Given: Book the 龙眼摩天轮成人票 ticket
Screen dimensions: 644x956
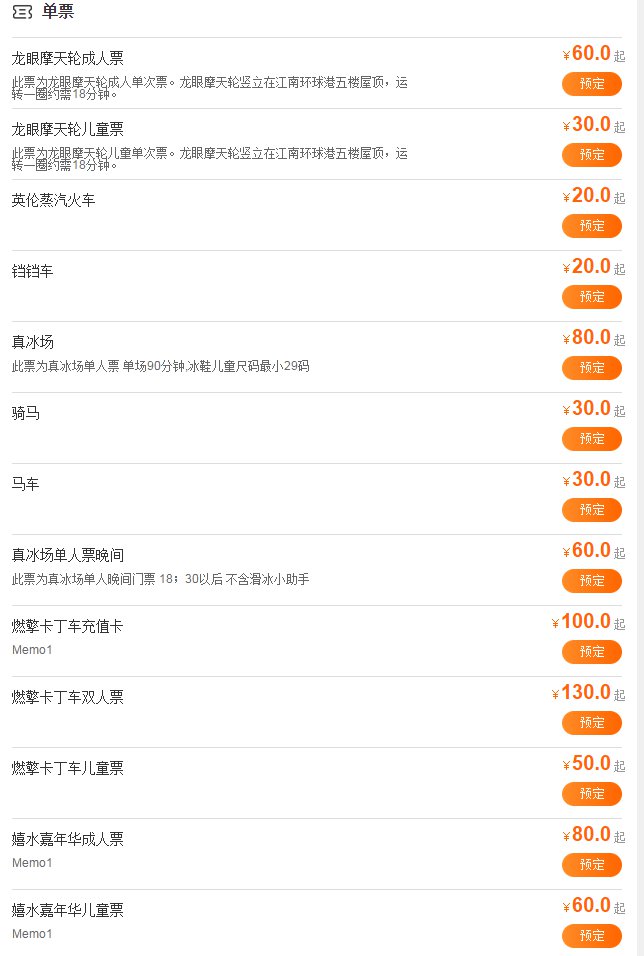Looking at the screenshot, I should (592, 83).
